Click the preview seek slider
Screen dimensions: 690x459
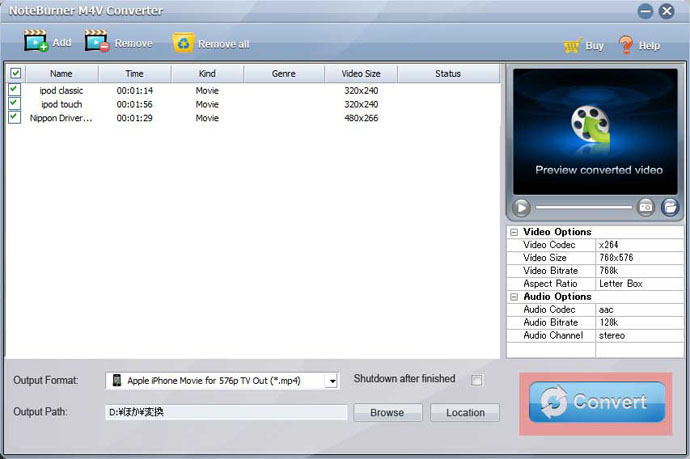583,207
